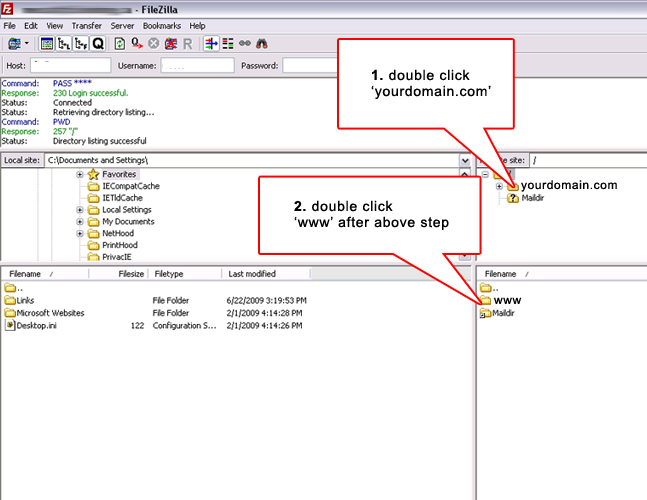This screenshot has height=500, width=647.
Task: Expand the NetHood tree node
Action: (80, 233)
